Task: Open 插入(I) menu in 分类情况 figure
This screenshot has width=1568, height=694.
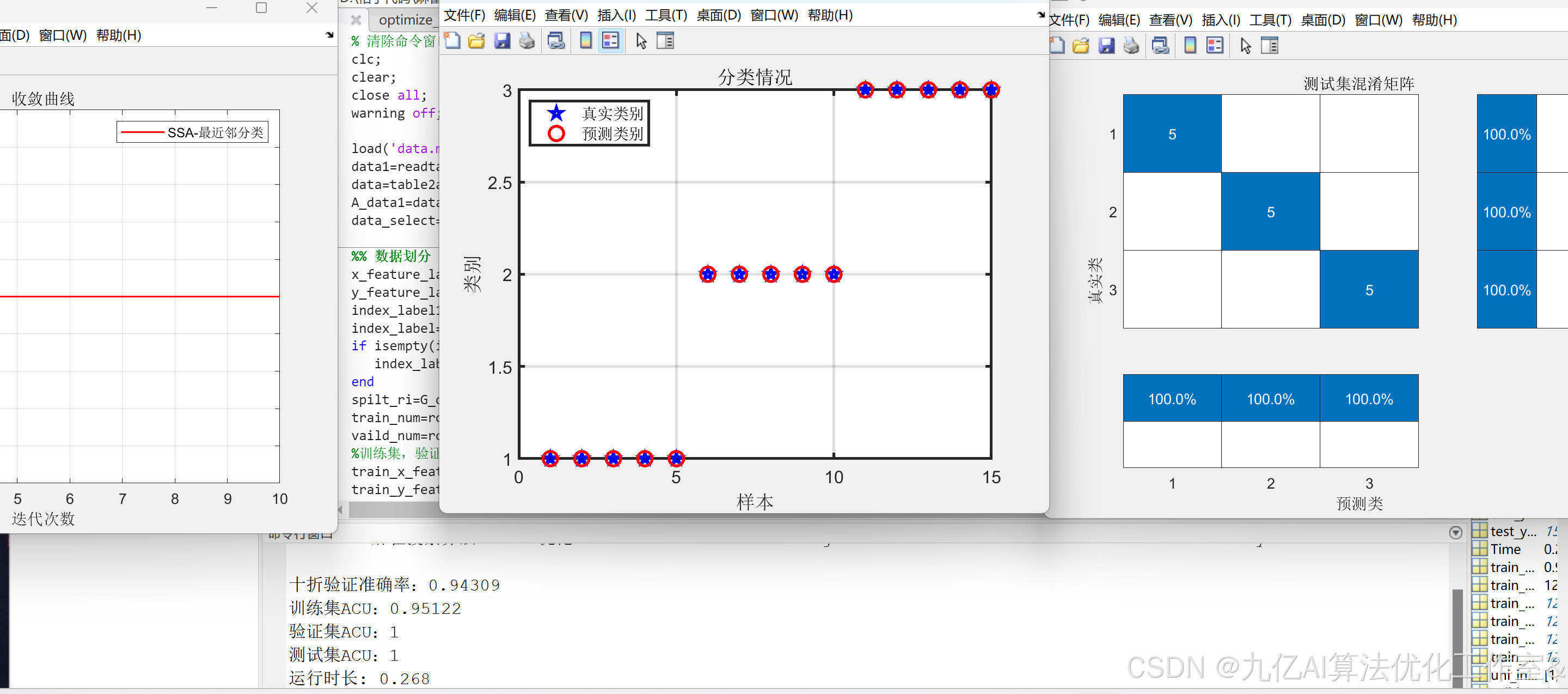Action: (x=616, y=15)
